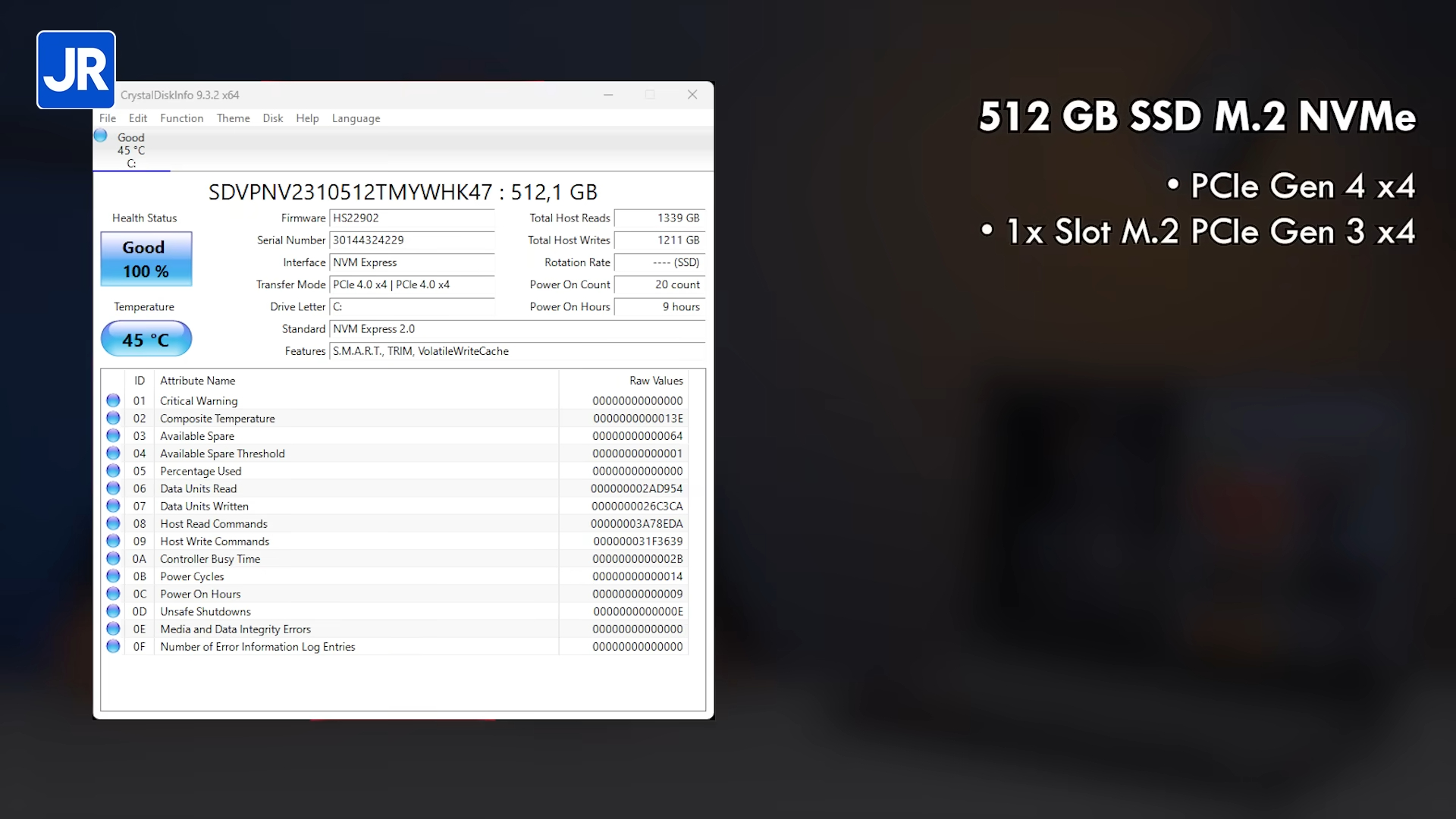Click the status icon for Critical Warning
The height and width of the screenshot is (819, 1456).
coord(113,400)
